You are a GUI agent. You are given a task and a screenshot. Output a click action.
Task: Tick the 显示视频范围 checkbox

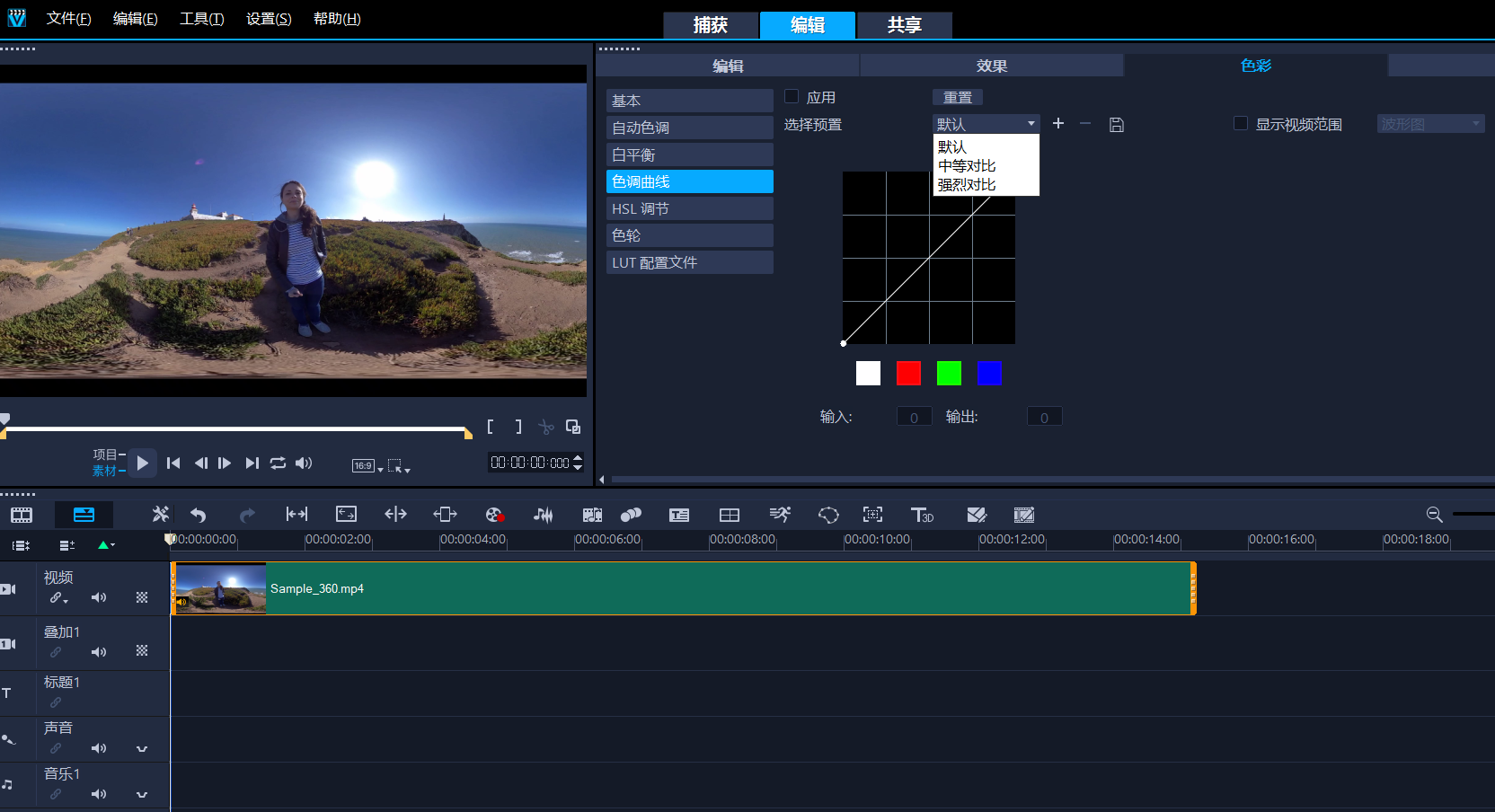coord(1241,124)
